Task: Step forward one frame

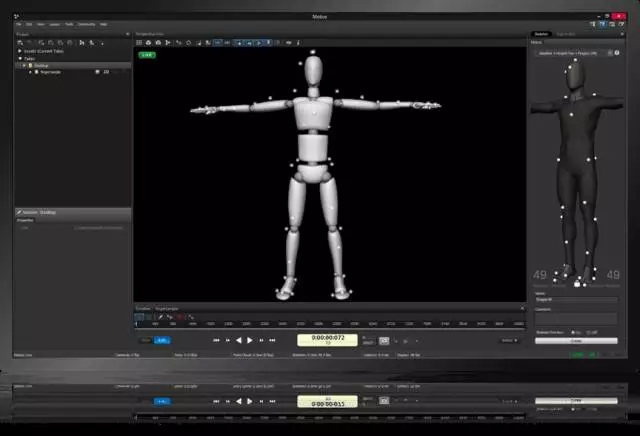Action: 261,340
